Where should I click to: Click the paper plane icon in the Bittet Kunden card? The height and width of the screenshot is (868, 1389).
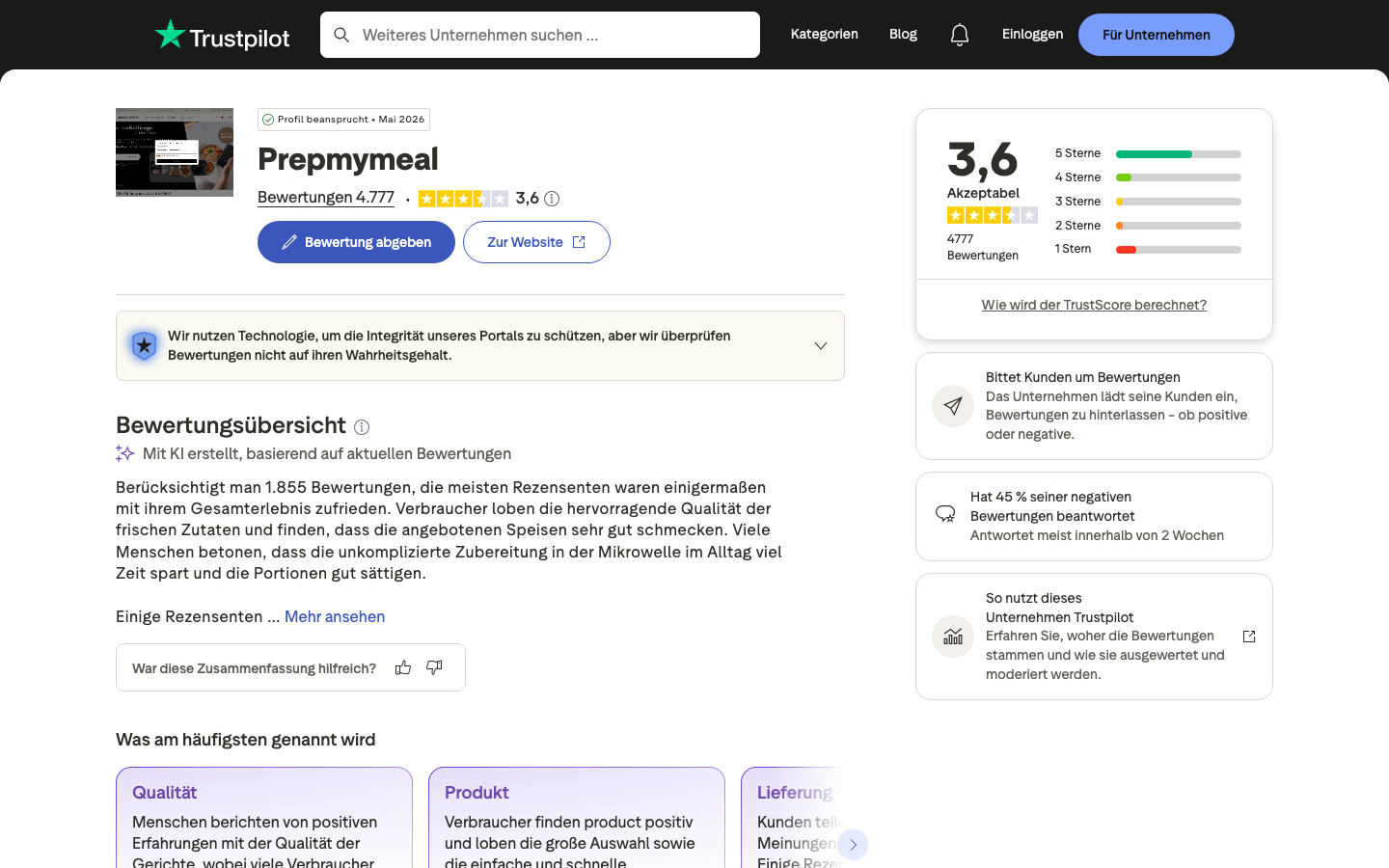click(x=953, y=406)
